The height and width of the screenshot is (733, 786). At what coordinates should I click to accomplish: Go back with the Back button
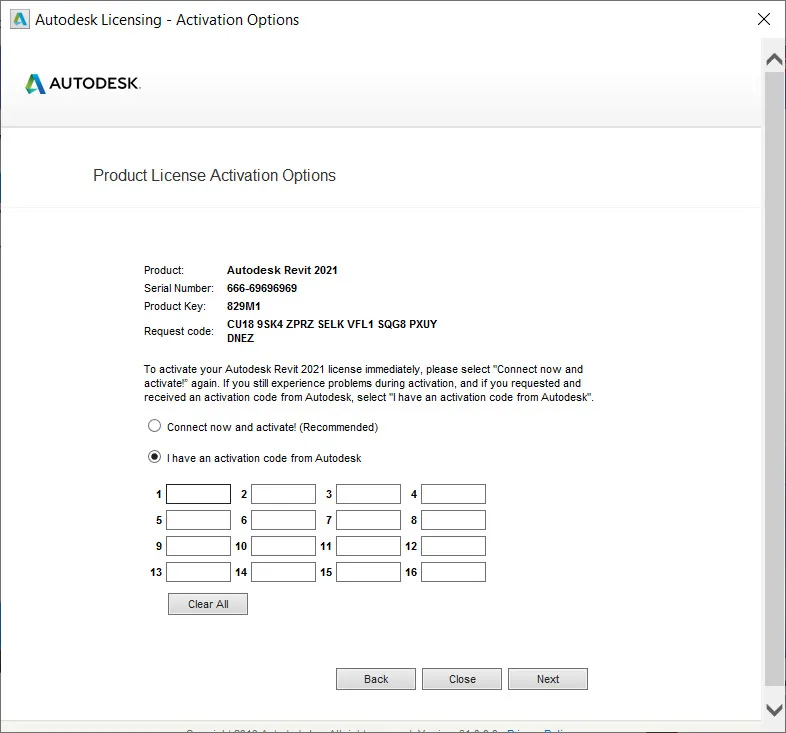click(x=376, y=679)
